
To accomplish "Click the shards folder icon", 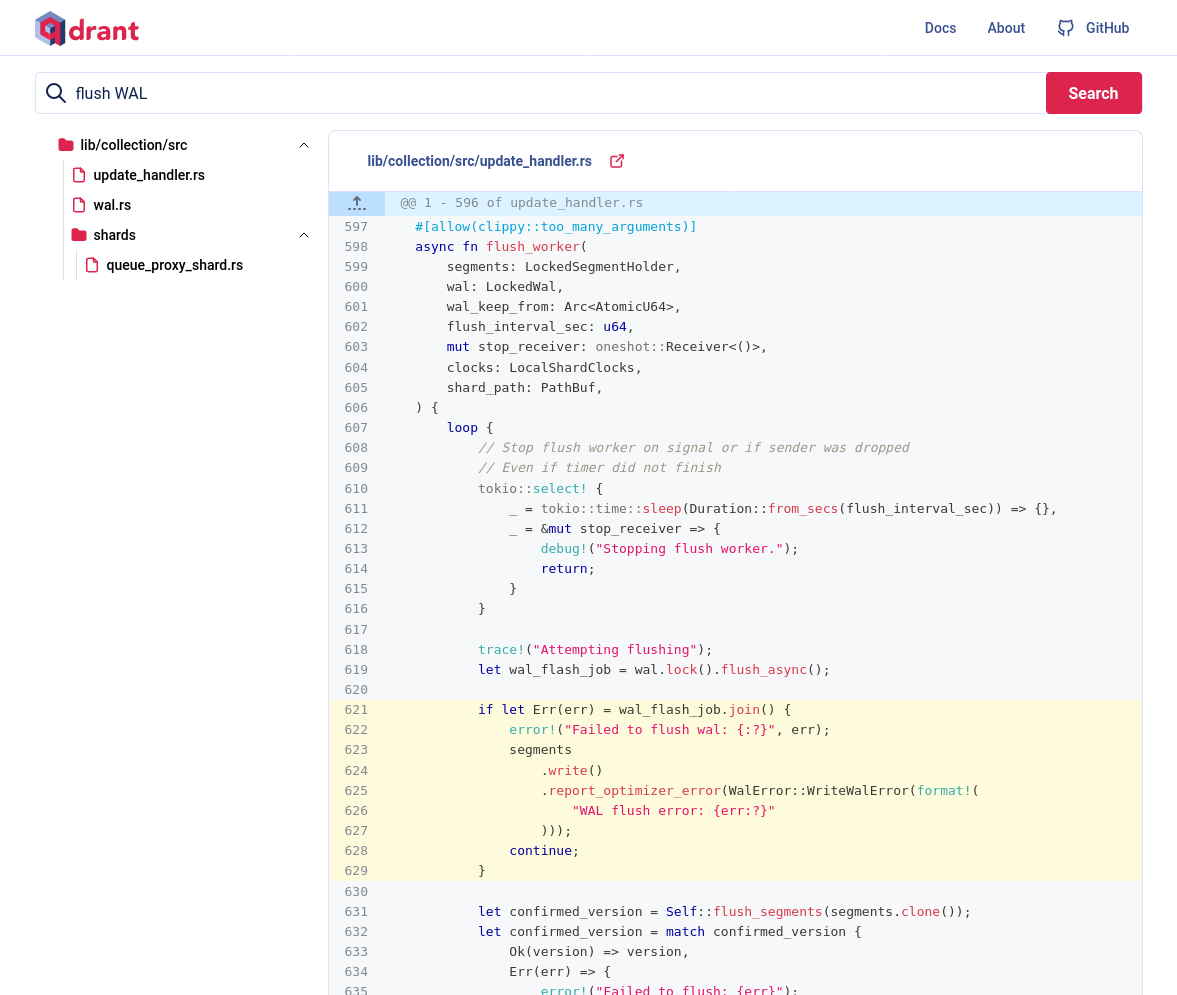I will [79, 235].
